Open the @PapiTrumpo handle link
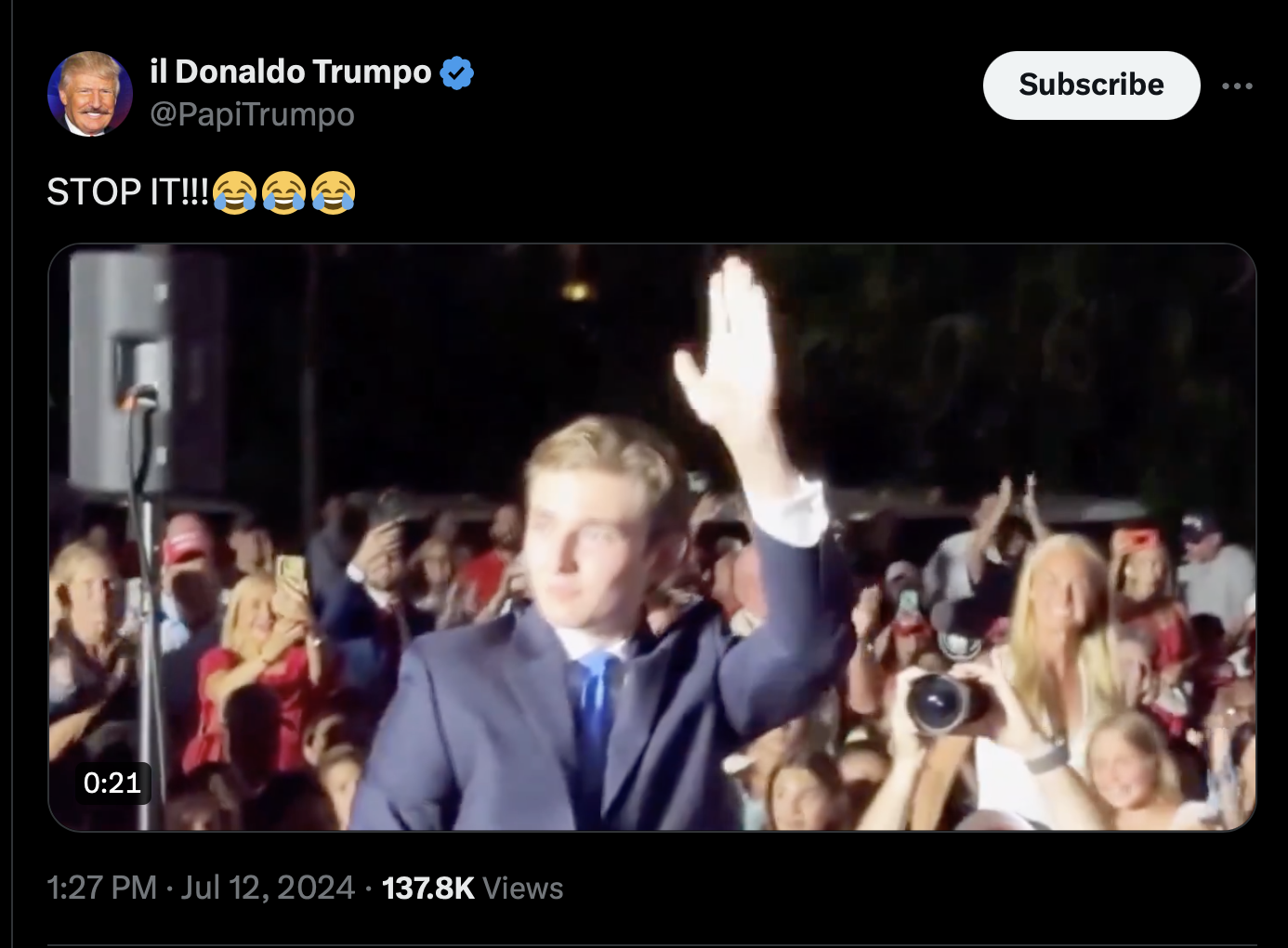Image resolution: width=1288 pixels, height=948 pixels. [x=252, y=114]
